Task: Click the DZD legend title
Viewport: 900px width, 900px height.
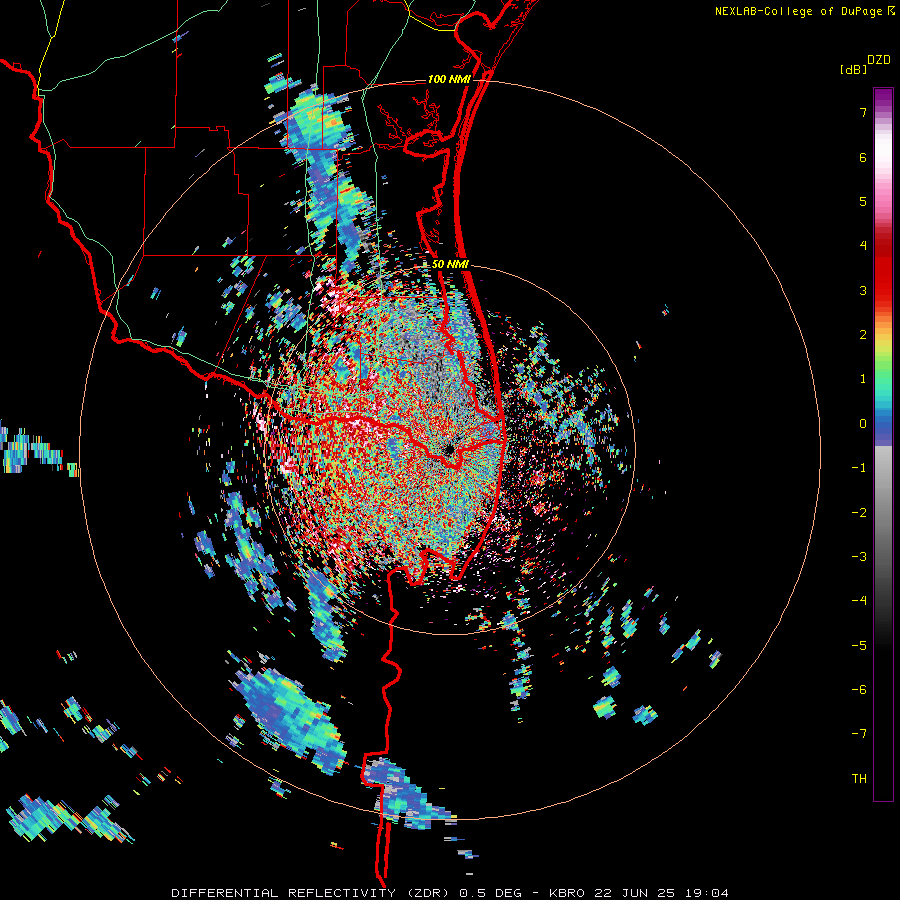Action: coord(879,60)
